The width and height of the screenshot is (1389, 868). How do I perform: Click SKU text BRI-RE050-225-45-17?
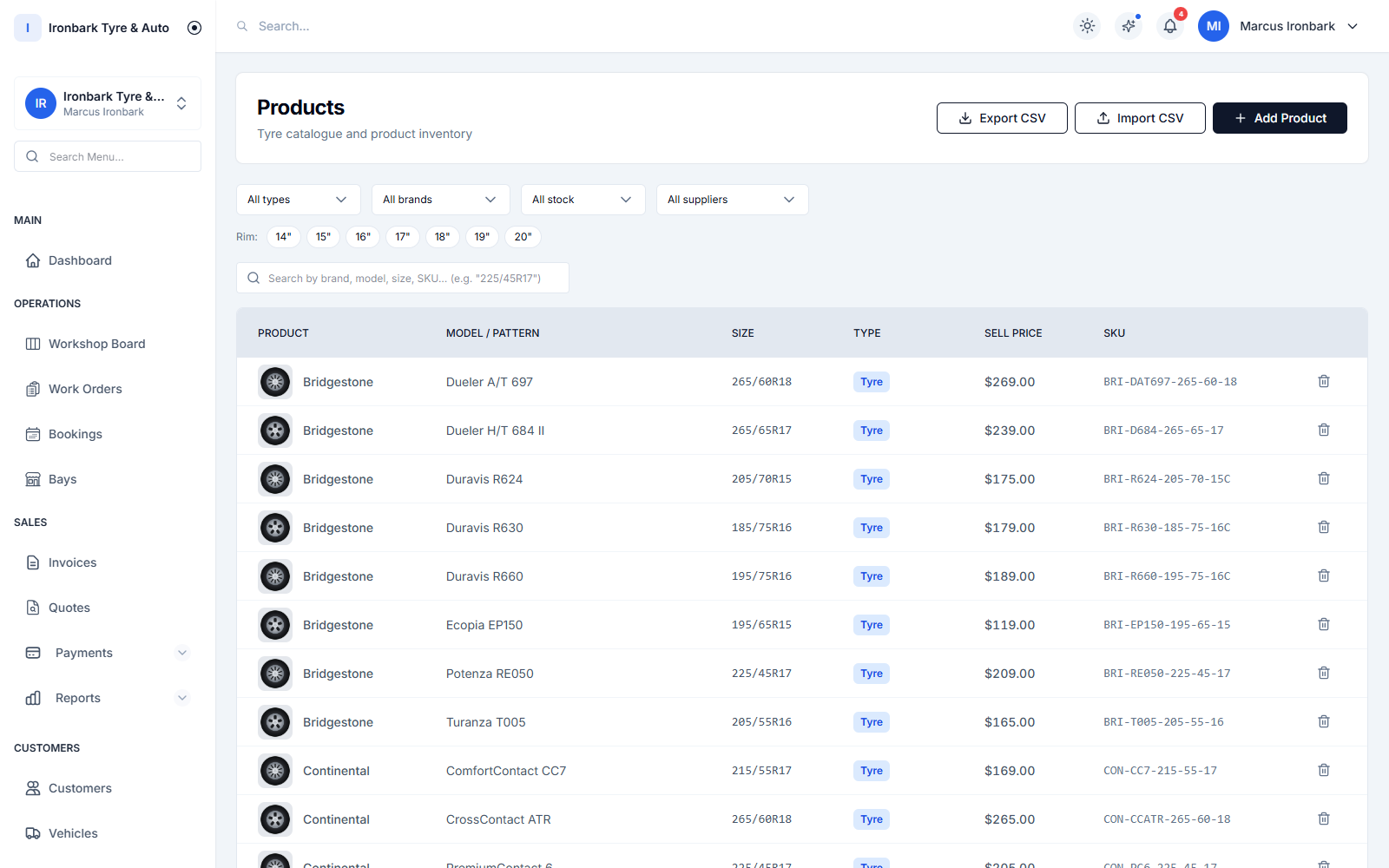tap(1167, 674)
